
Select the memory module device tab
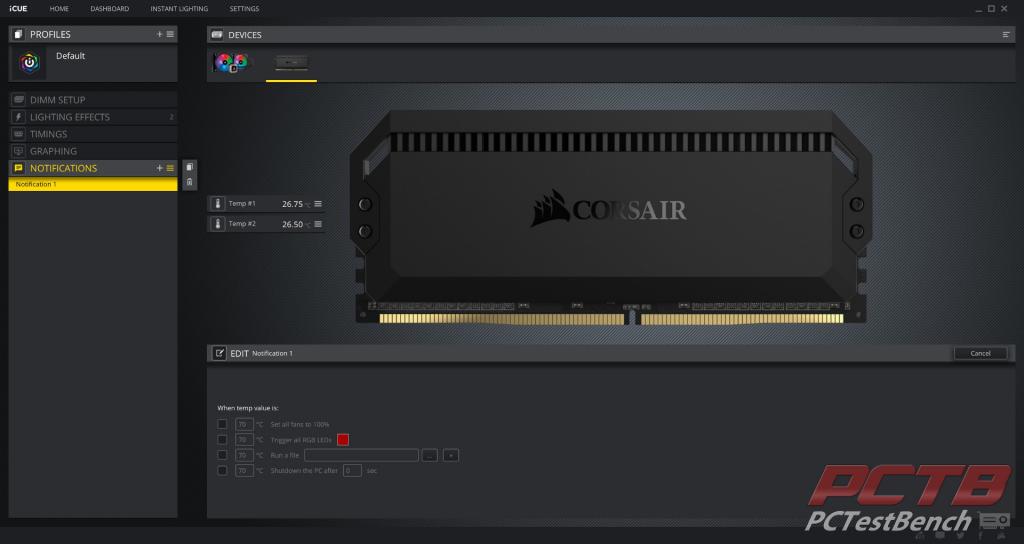[x=291, y=63]
